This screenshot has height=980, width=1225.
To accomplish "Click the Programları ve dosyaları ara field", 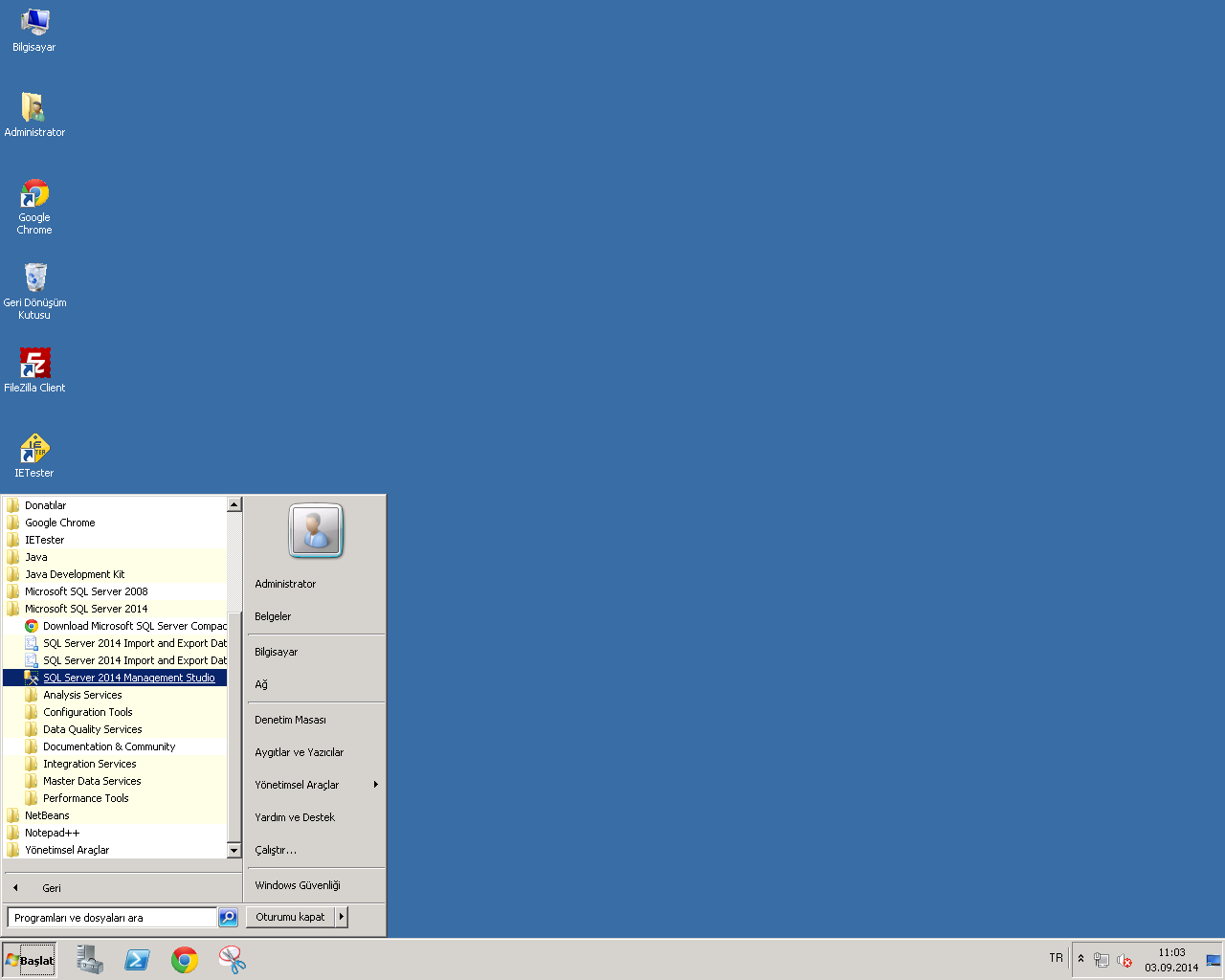I will pyautogui.click(x=112, y=918).
